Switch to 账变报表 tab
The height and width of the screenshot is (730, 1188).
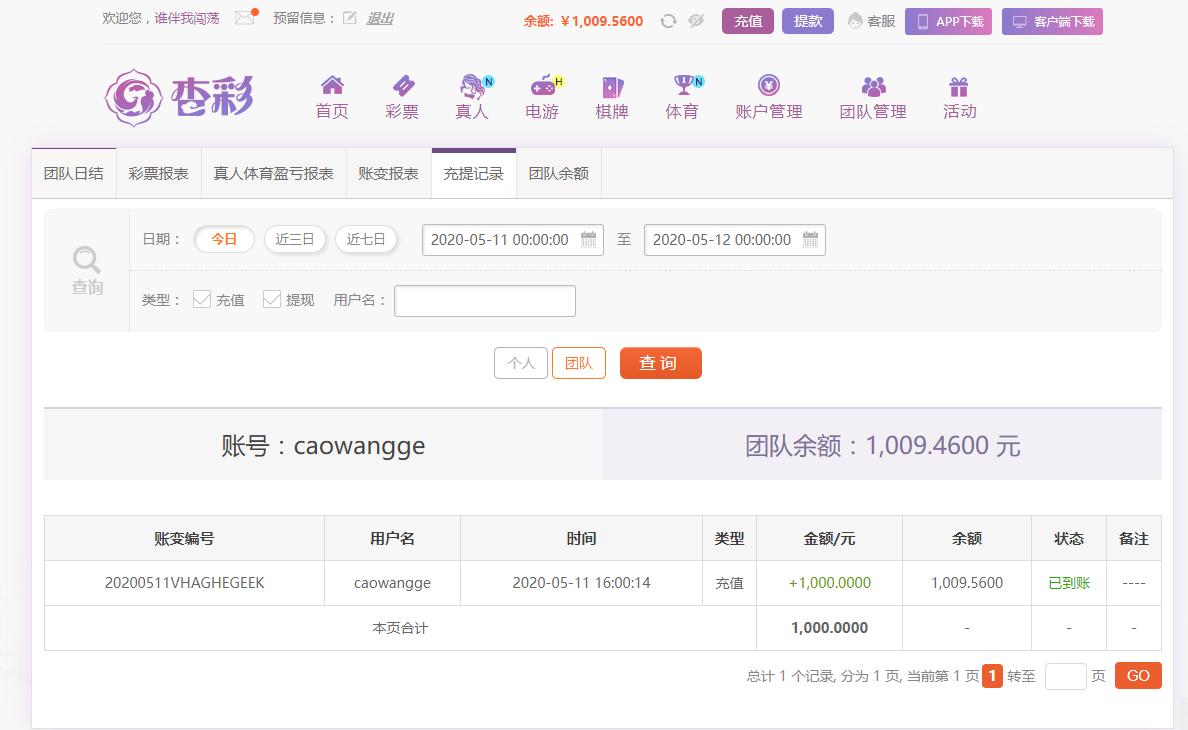(x=389, y=173)
